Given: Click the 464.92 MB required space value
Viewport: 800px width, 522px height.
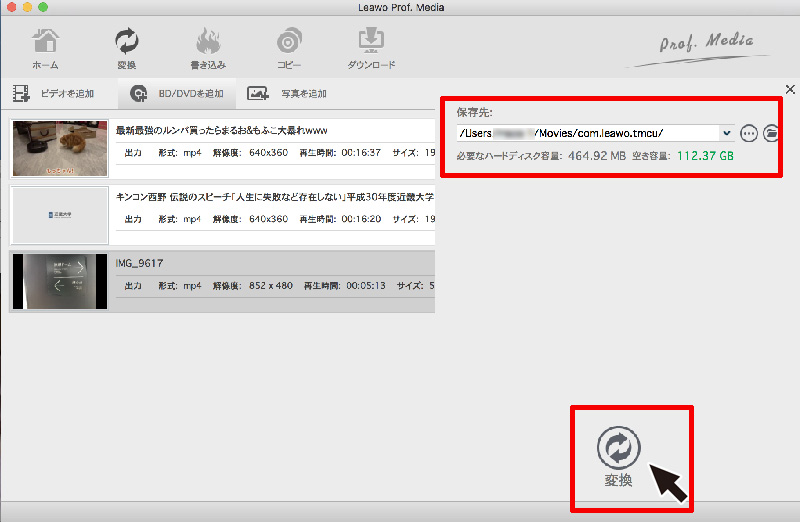Looking at the screenshot, I should coord(597,156).
